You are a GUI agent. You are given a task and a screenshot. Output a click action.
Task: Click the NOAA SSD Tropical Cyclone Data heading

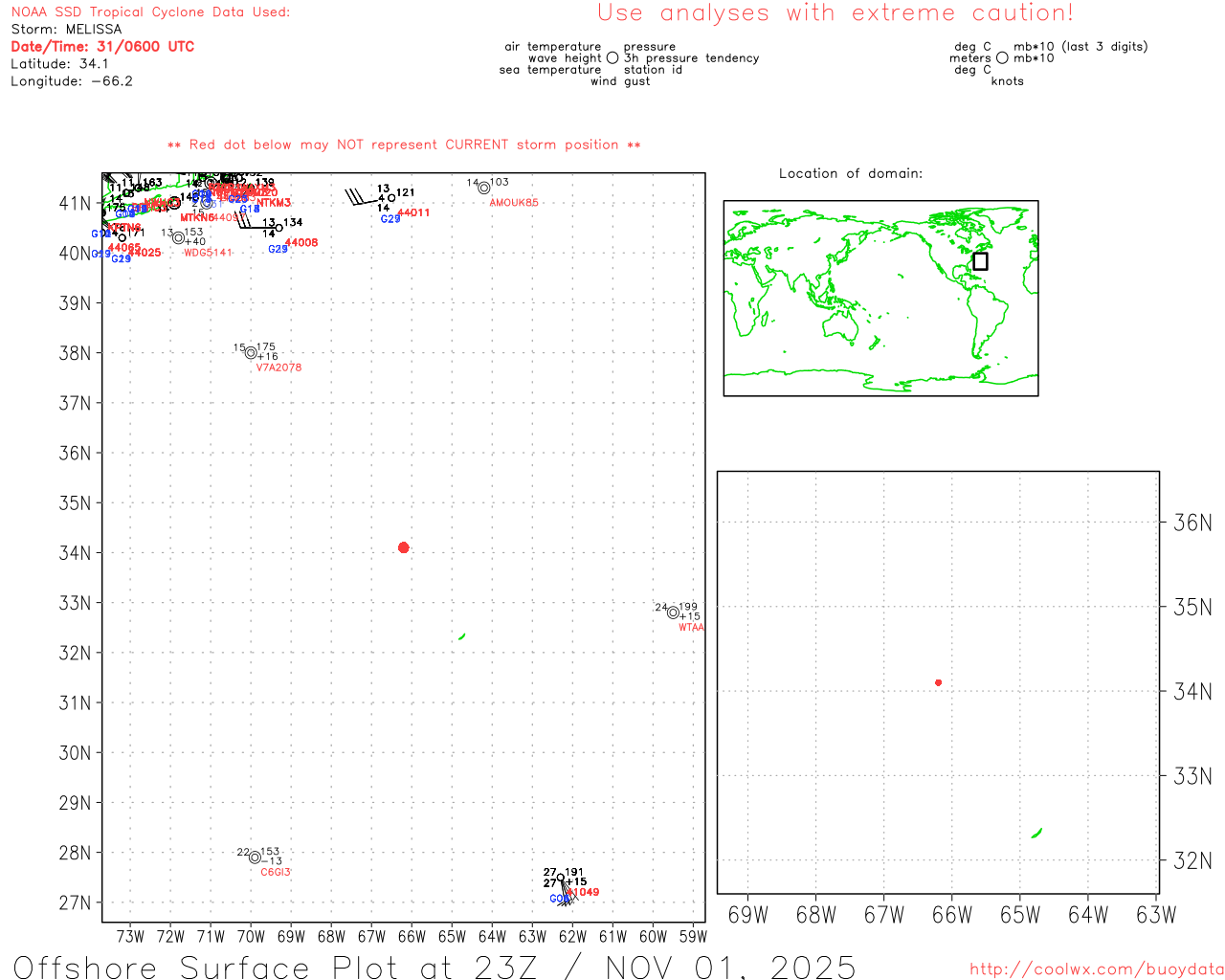tap(150, 12)
